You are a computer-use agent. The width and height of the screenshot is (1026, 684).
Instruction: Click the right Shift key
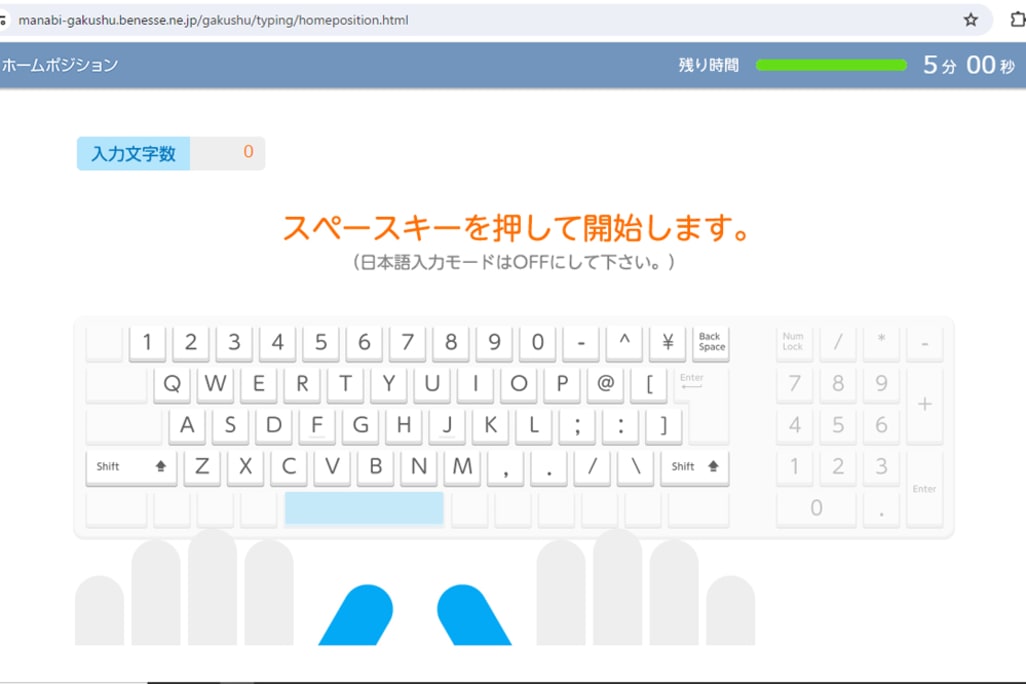click(x=694, y=467)
